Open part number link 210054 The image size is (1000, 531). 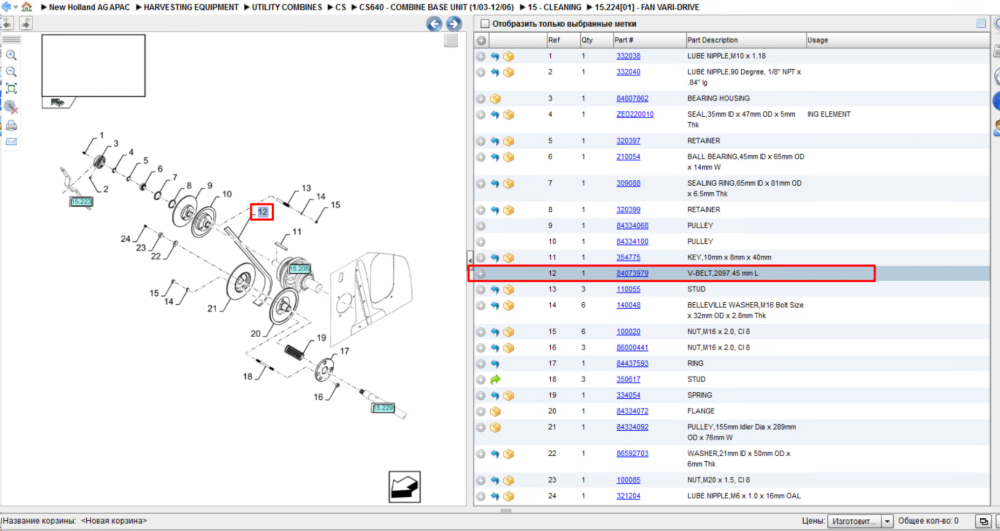(x=628, y=157)
